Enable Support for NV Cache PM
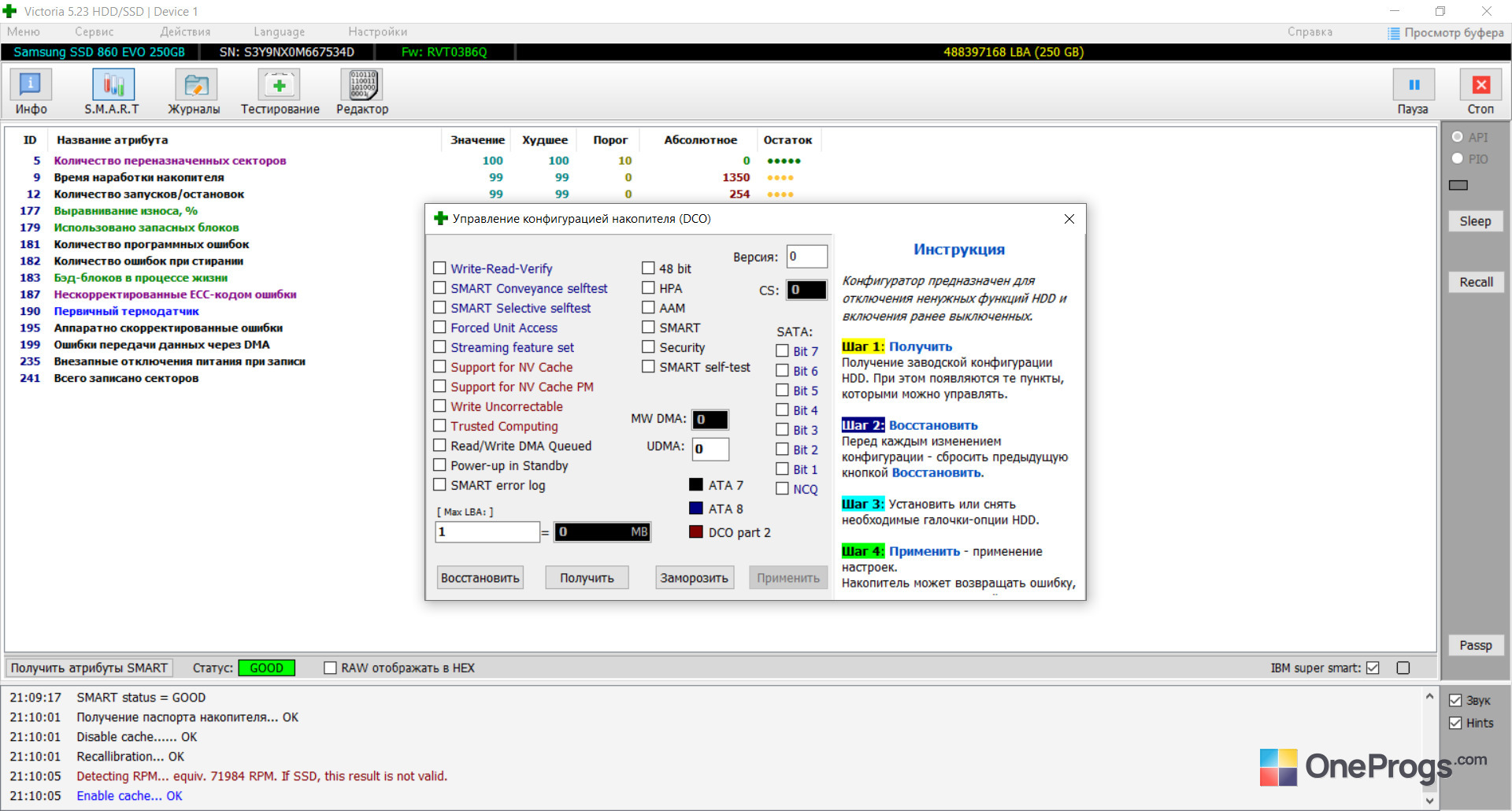 point(439,387)
